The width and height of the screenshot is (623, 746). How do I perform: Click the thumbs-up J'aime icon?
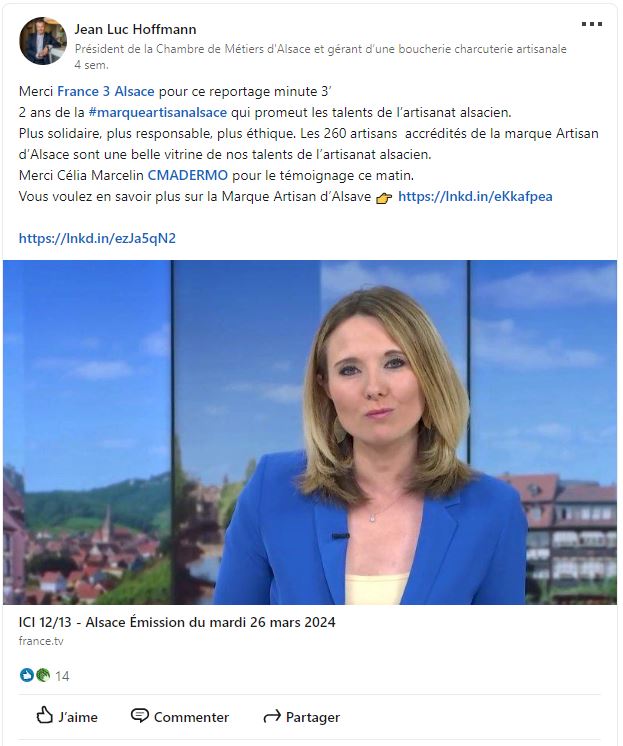pyautogui.click(x=45, y=715)
